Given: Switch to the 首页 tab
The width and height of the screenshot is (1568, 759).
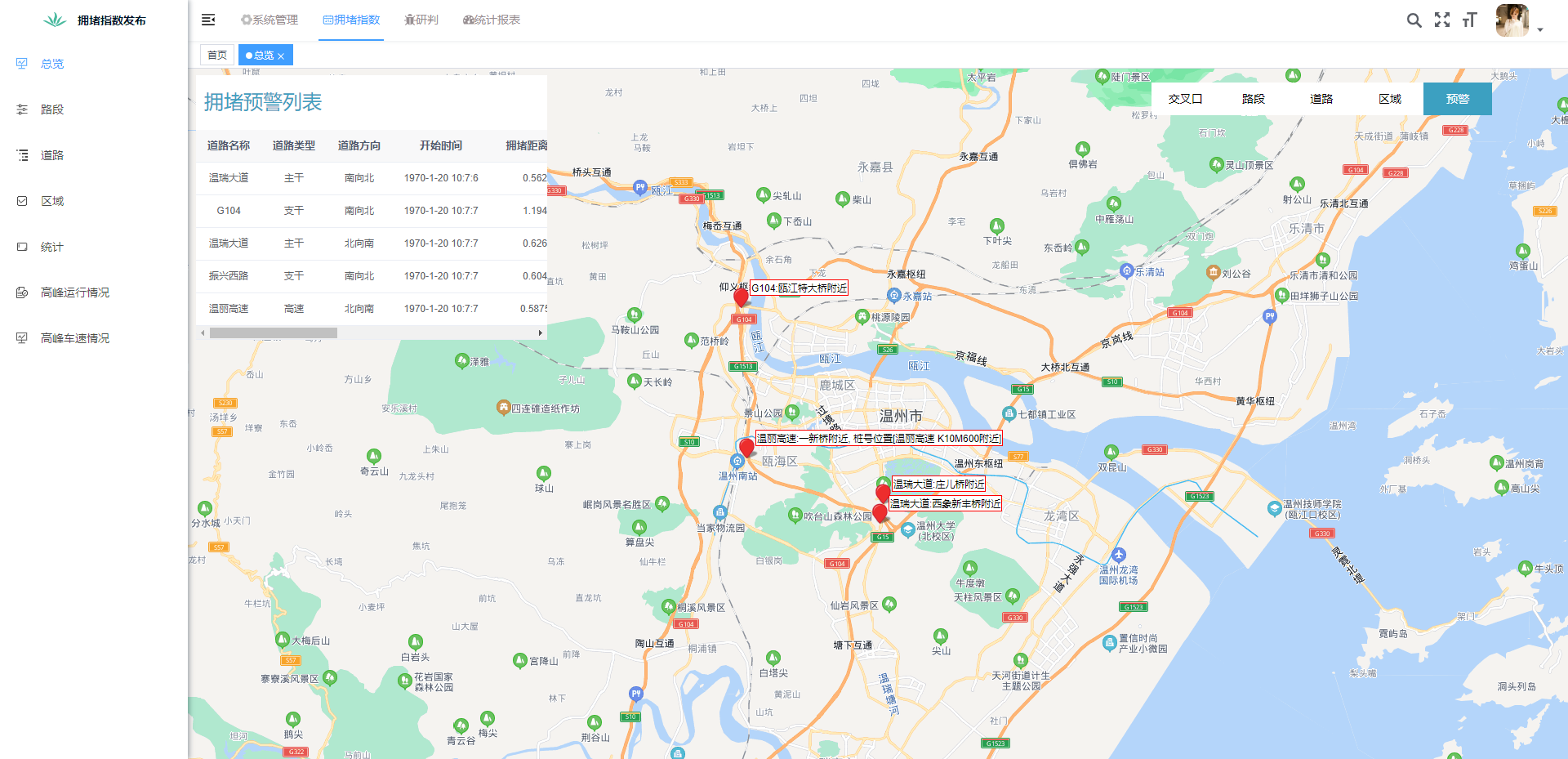Looking at the screenshot, I should (x=217, y=56).
